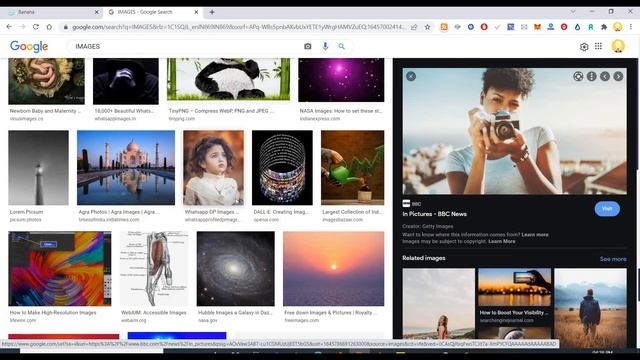Close the 'IMAGES - Google Search' tab
The image size is (640, 360).
(x=196, y=12)
